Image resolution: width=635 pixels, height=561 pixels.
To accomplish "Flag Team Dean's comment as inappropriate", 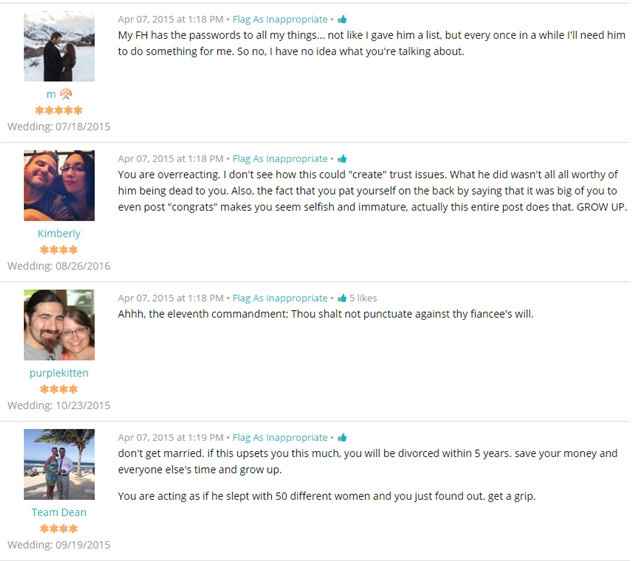I will tap(280, 438).
